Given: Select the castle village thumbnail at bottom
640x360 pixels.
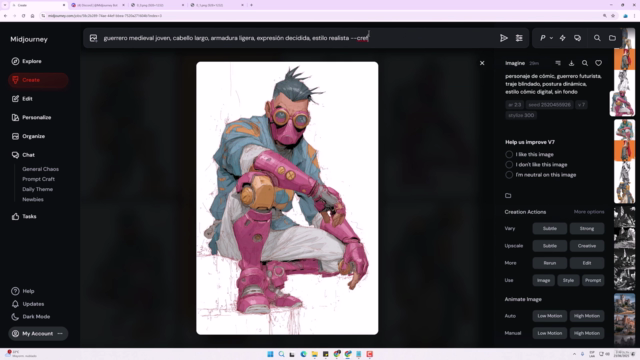Looking at the screenshot, I should (x=624, y=303).
